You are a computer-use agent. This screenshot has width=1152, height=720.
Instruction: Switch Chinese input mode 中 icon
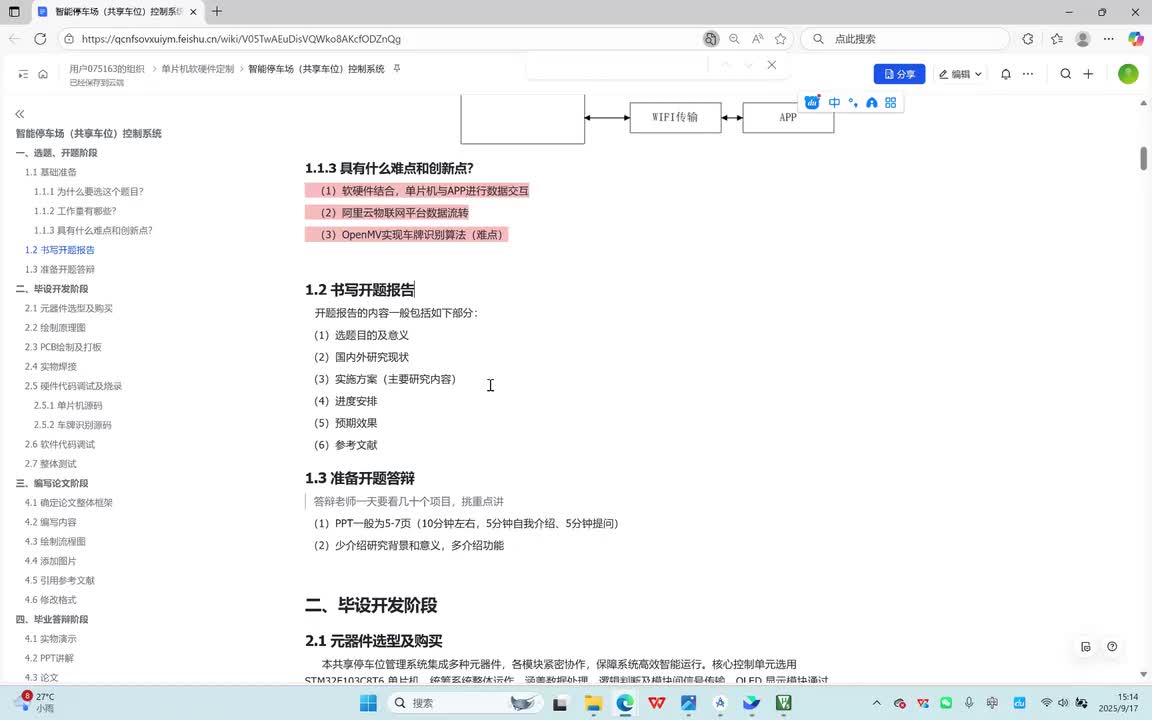click(835, 103)
